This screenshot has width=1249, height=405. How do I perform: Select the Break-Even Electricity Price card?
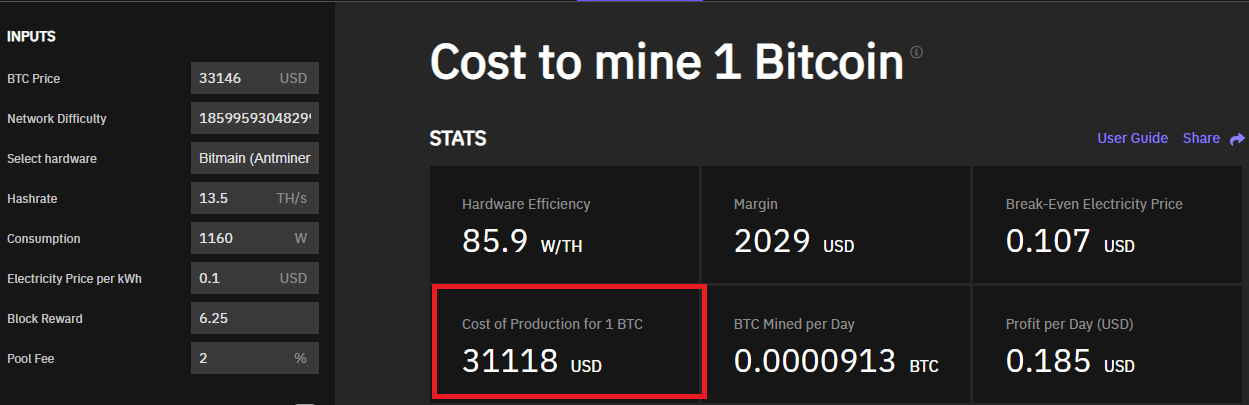coord(1108,224)
